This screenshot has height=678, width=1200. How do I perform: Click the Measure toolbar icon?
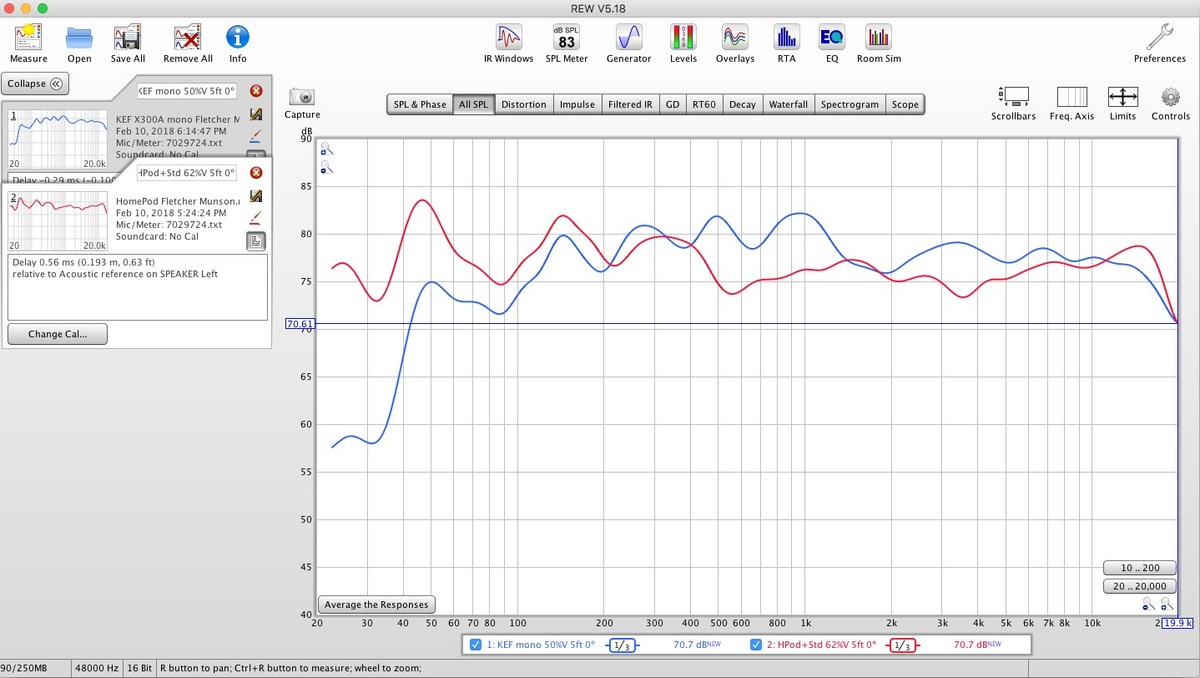point(28,38)
